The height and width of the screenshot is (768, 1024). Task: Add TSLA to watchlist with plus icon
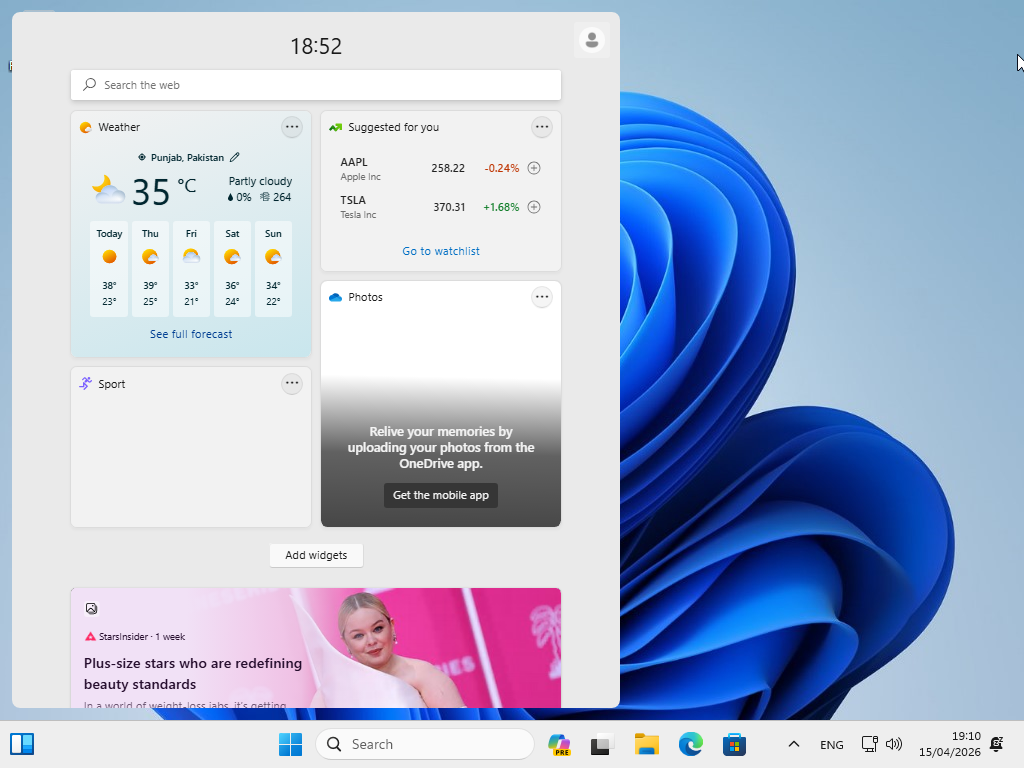tap(534, 207)
